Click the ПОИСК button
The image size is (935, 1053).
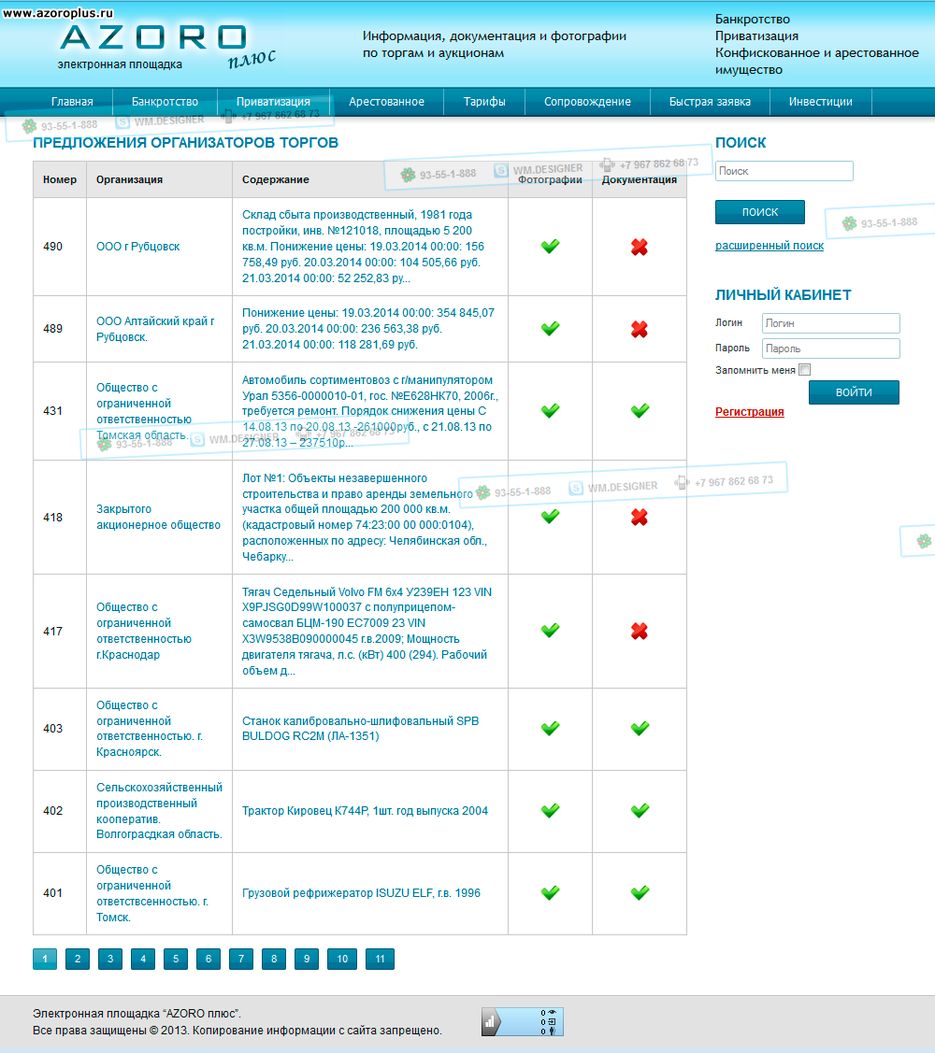(x=760, y=212)
